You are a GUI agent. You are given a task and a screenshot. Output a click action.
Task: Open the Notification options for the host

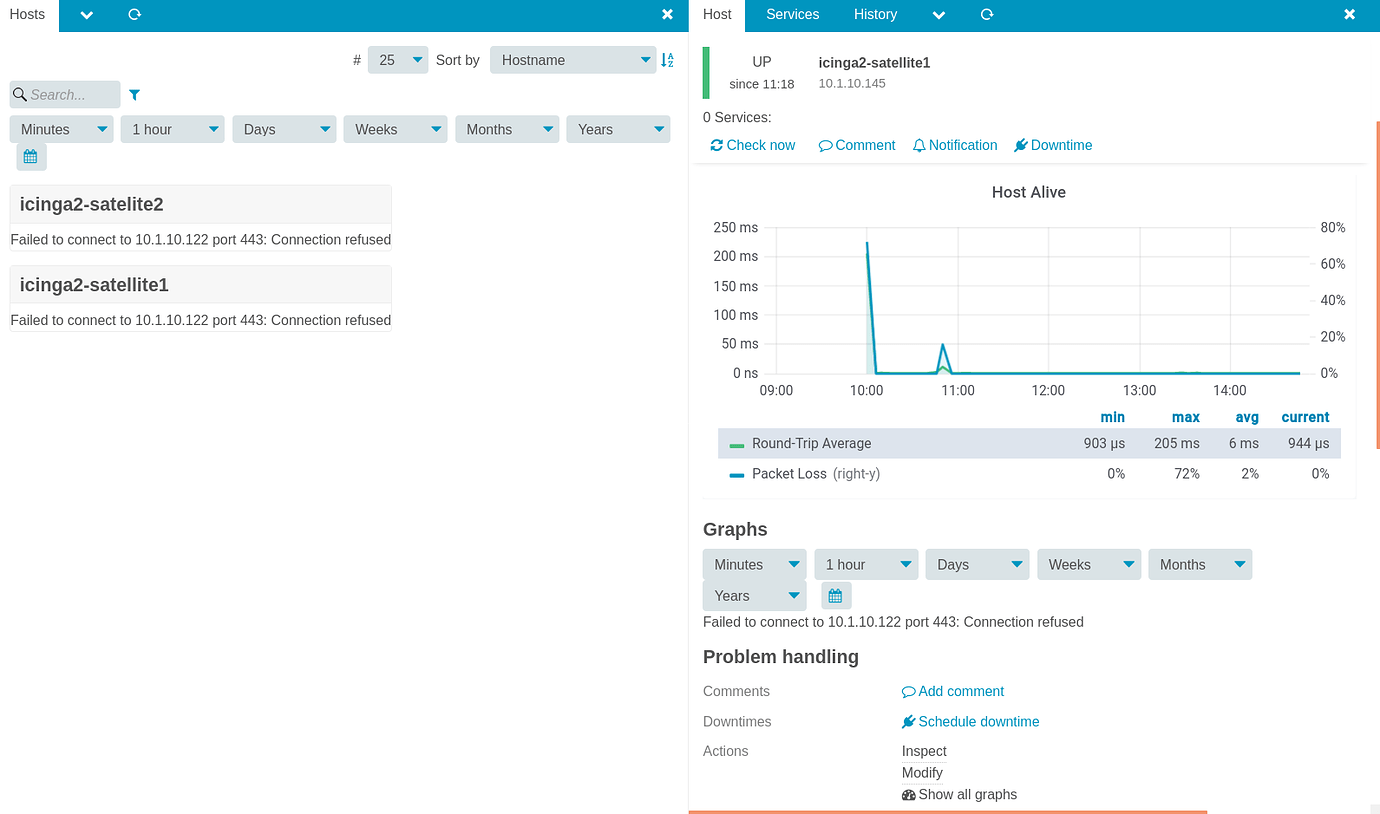pos(954,145)
